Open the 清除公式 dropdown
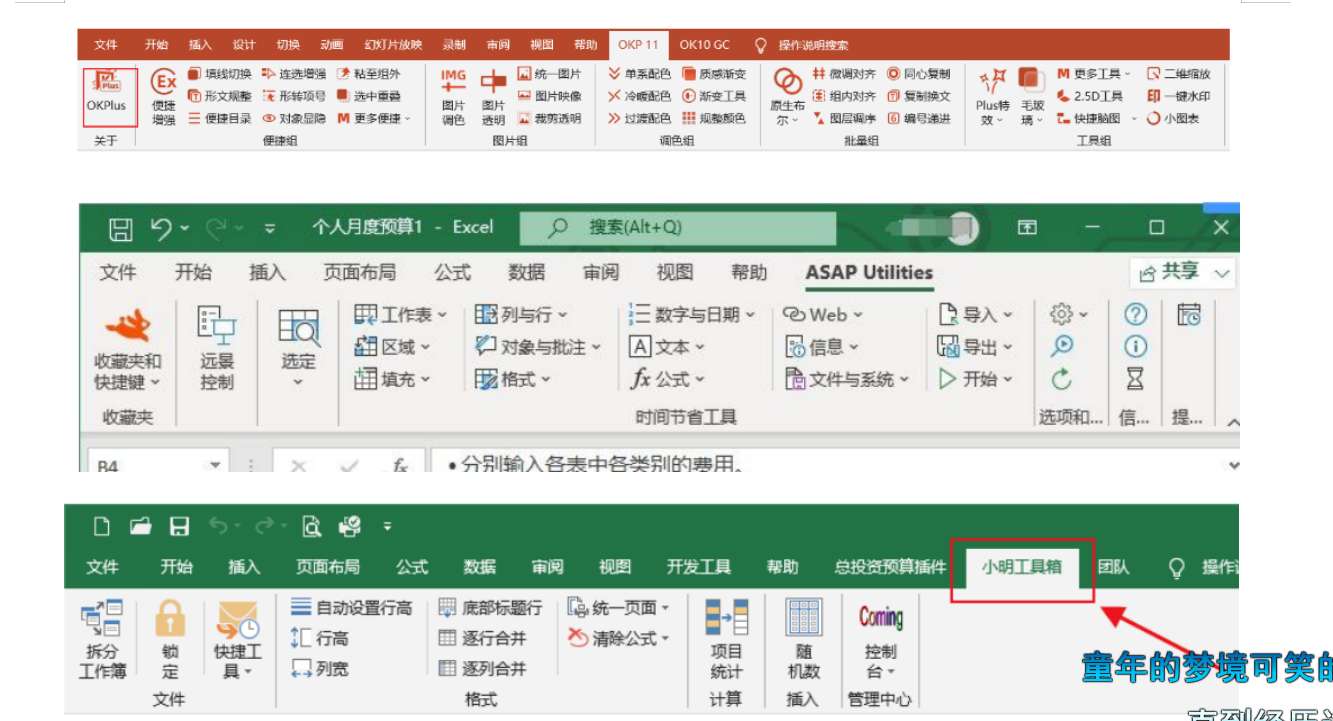This screenshot has height=721, width=1333. pyautogui.click(x=619, y=638)
